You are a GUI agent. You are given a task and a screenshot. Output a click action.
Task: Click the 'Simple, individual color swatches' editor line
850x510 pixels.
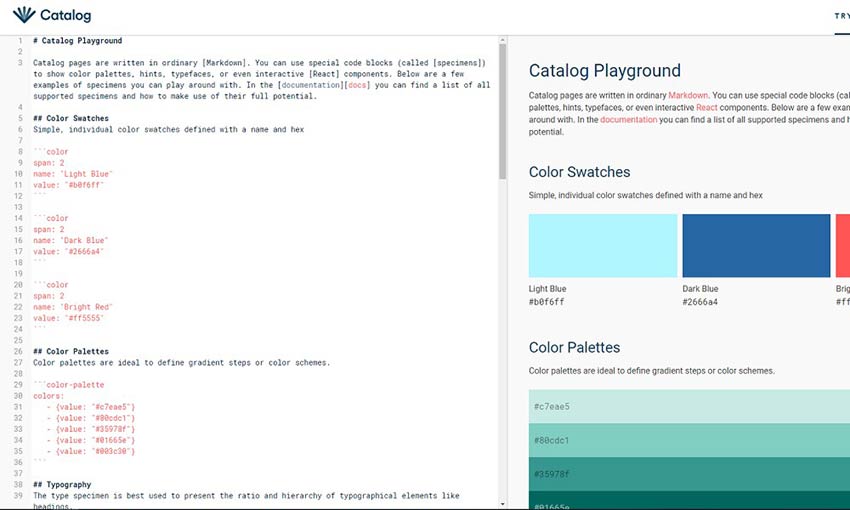[x=169, y=130]
